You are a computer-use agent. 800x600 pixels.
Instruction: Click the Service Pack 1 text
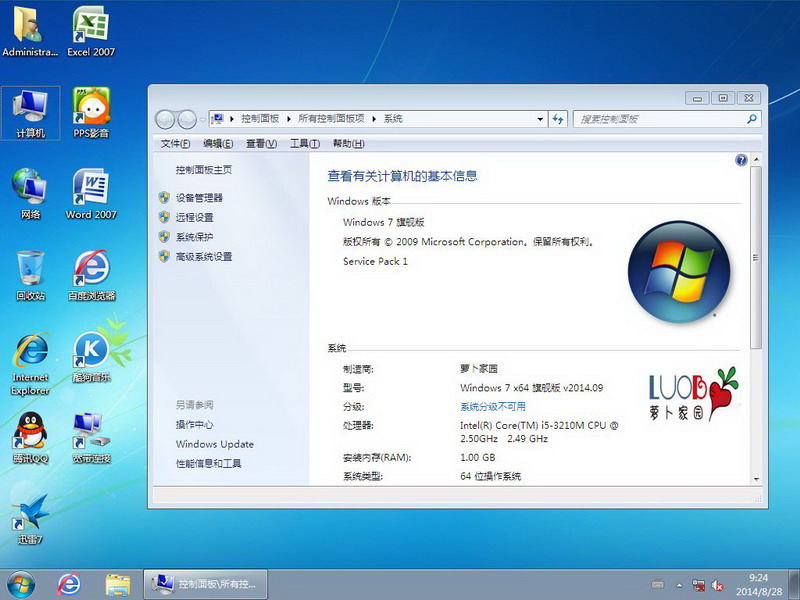tap(375, 261)
